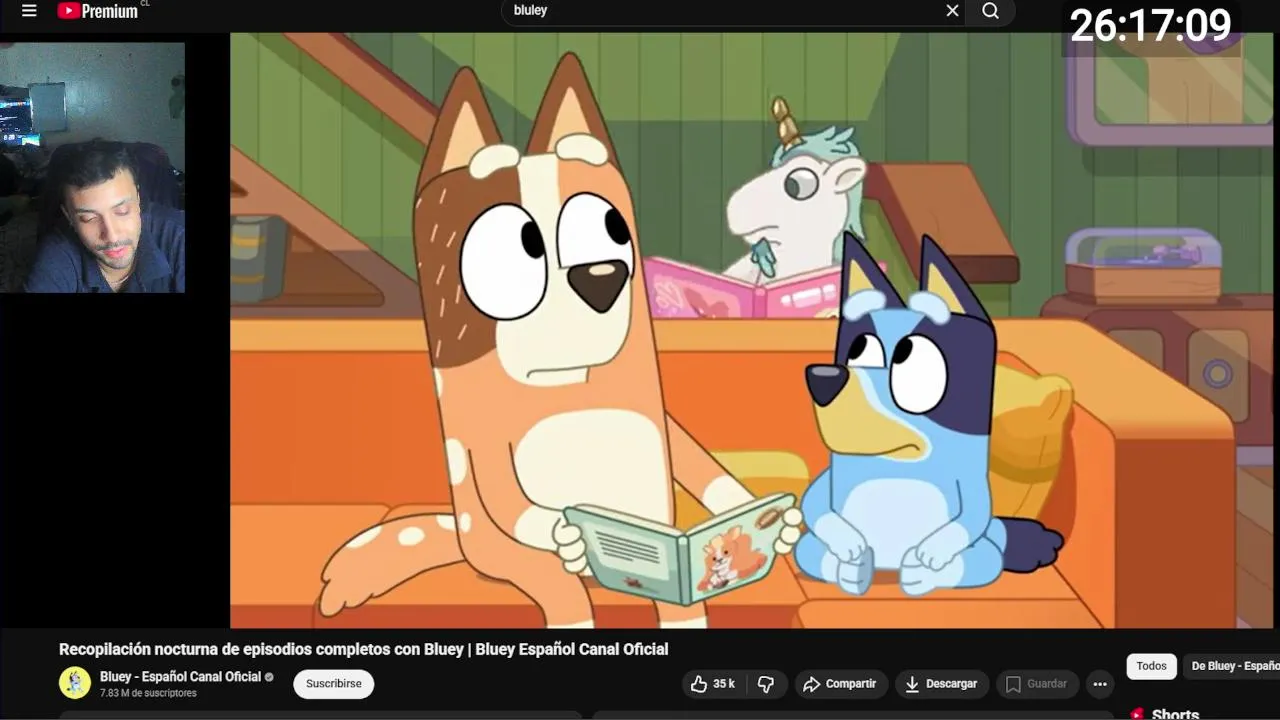1280x720 pixels.
Task: Like the video with 35 k likes
Action: 713,684
